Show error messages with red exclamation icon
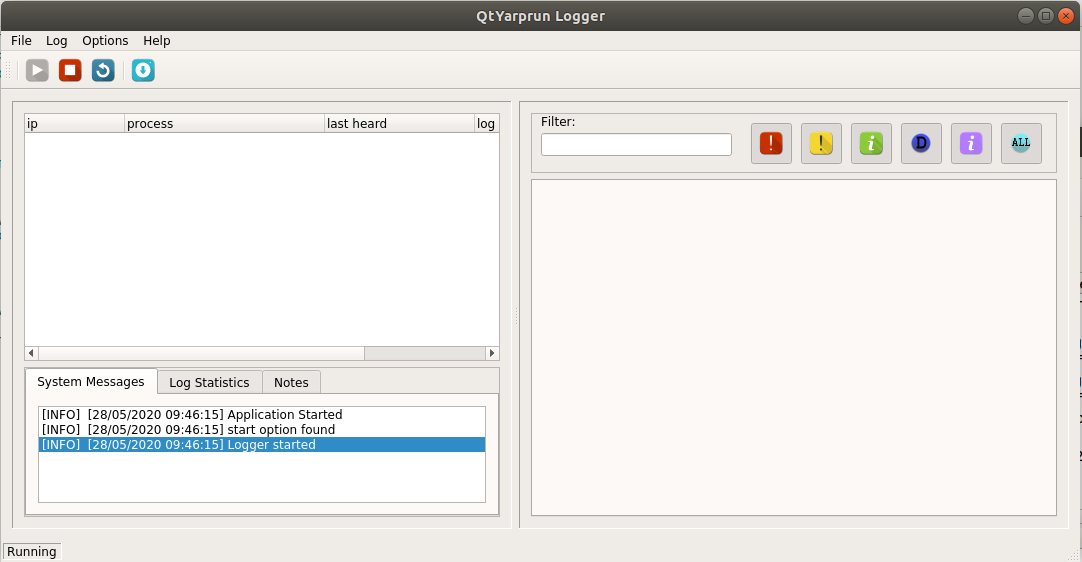Screen dimensions: 1082x562 point(771,144)
